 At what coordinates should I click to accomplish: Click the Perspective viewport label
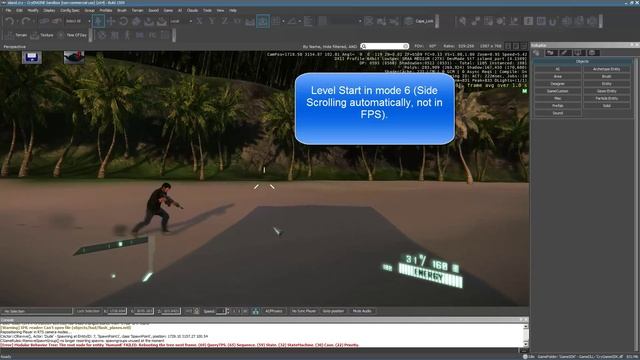click(x=15, y=47)
